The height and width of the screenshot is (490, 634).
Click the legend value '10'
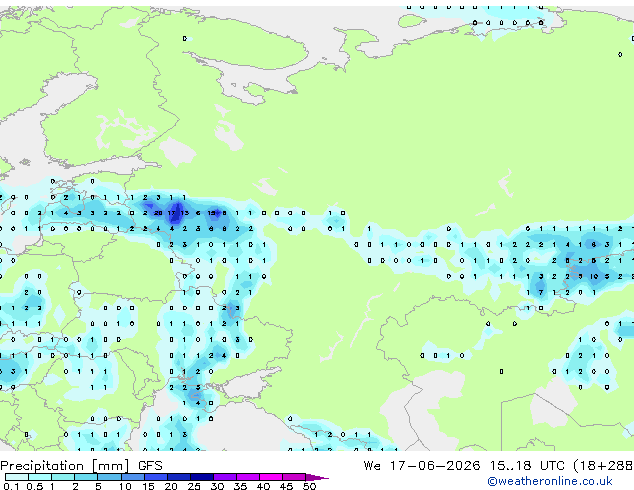point(125,486)
